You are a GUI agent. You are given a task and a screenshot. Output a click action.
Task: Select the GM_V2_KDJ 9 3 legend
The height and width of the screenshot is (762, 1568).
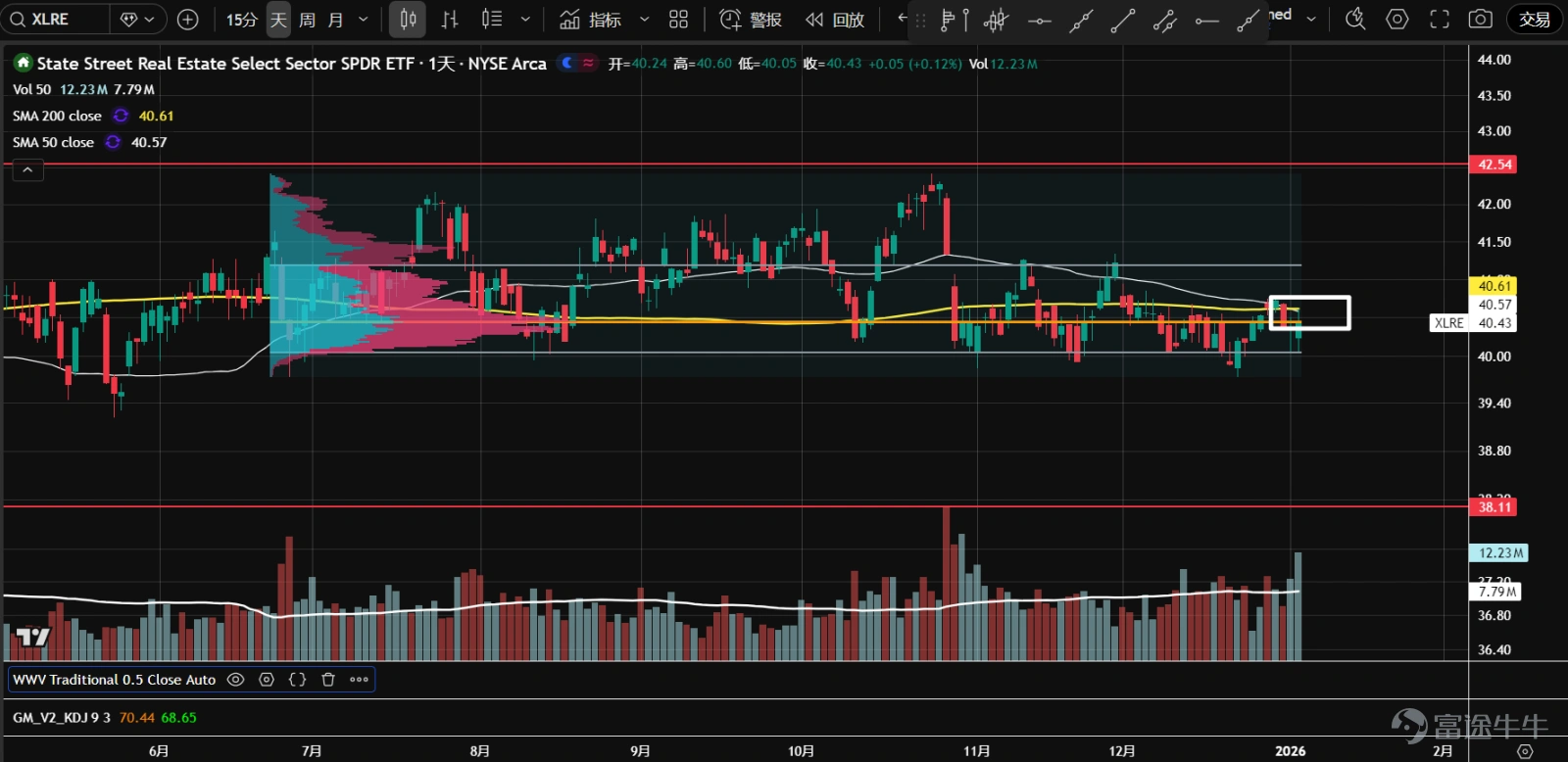(62, 718)
